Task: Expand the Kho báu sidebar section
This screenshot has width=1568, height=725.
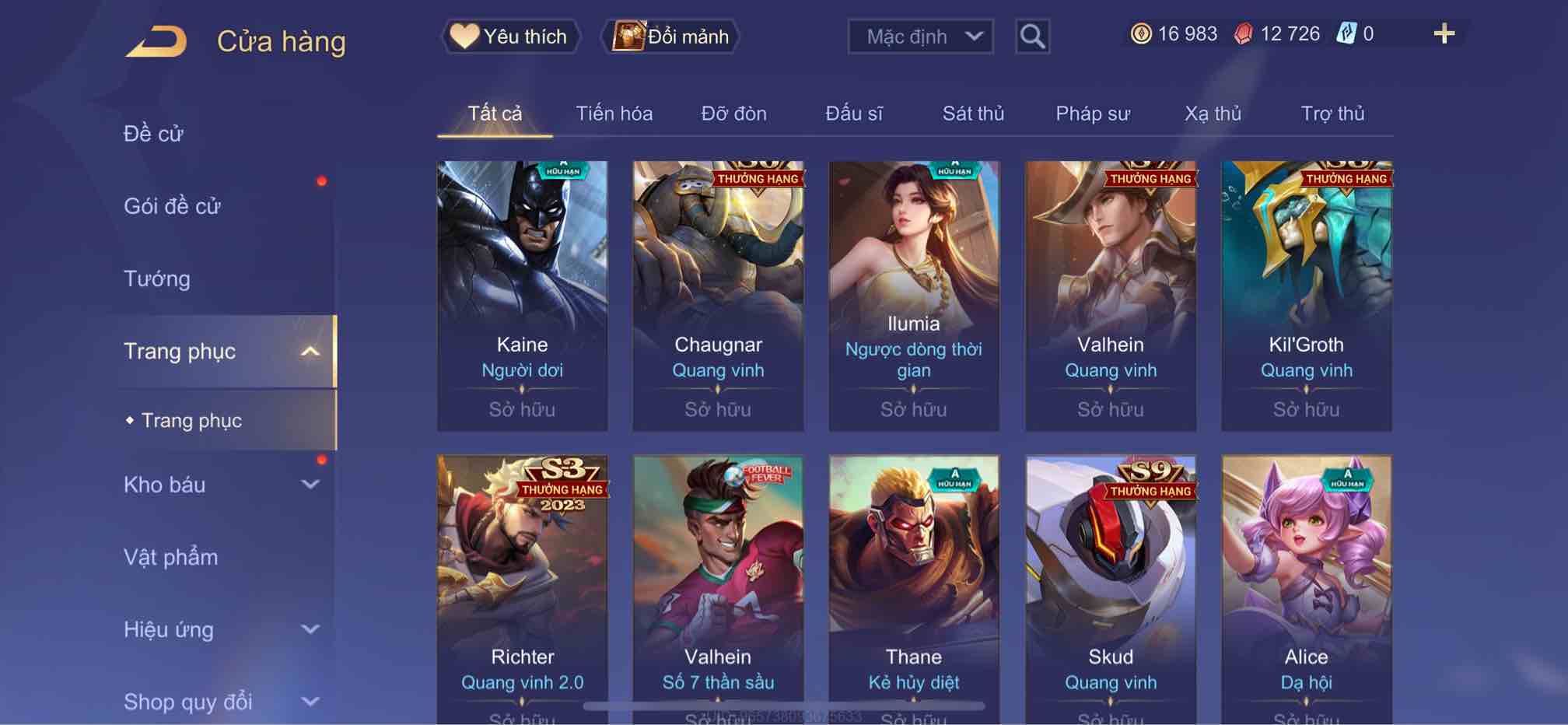Action: [310, 485]
